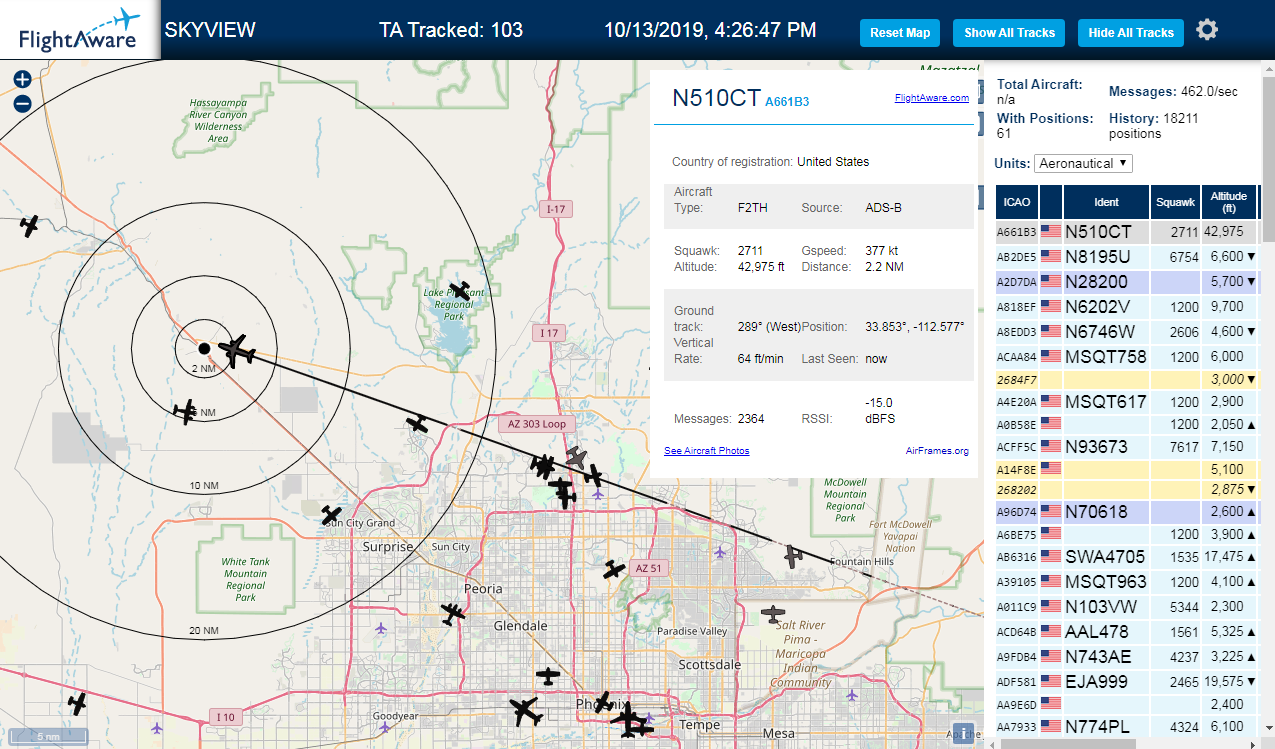Select the EJA999 row
This screenshot has height=749, width=1275.
(x=1128, y=681)
